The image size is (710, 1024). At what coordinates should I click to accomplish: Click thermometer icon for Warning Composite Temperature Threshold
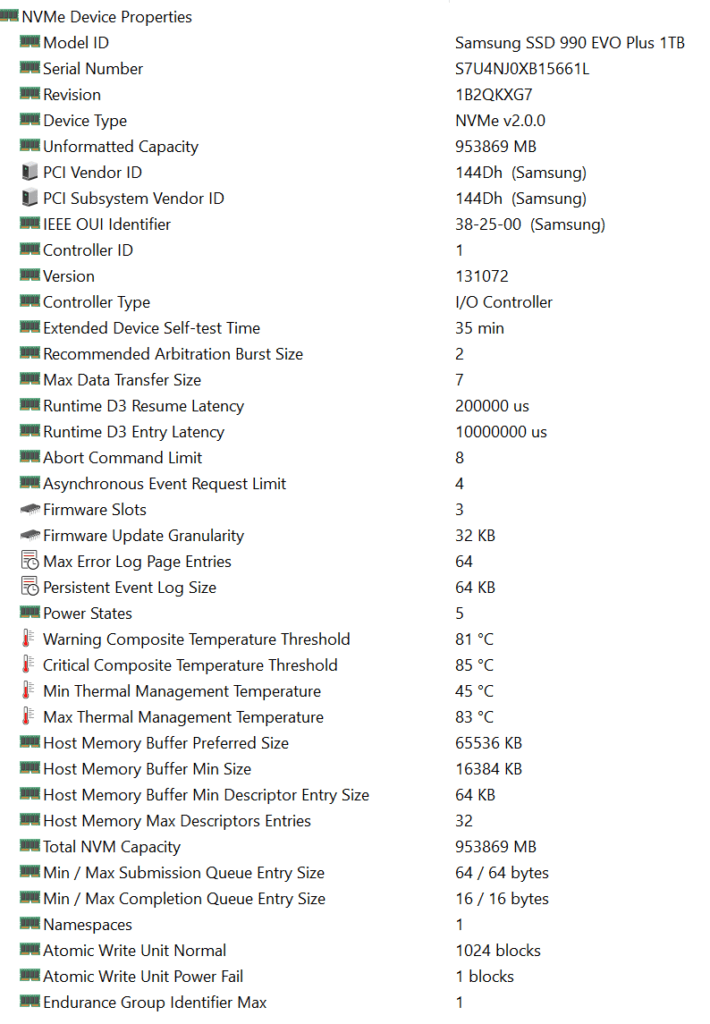tap(29, 639)
